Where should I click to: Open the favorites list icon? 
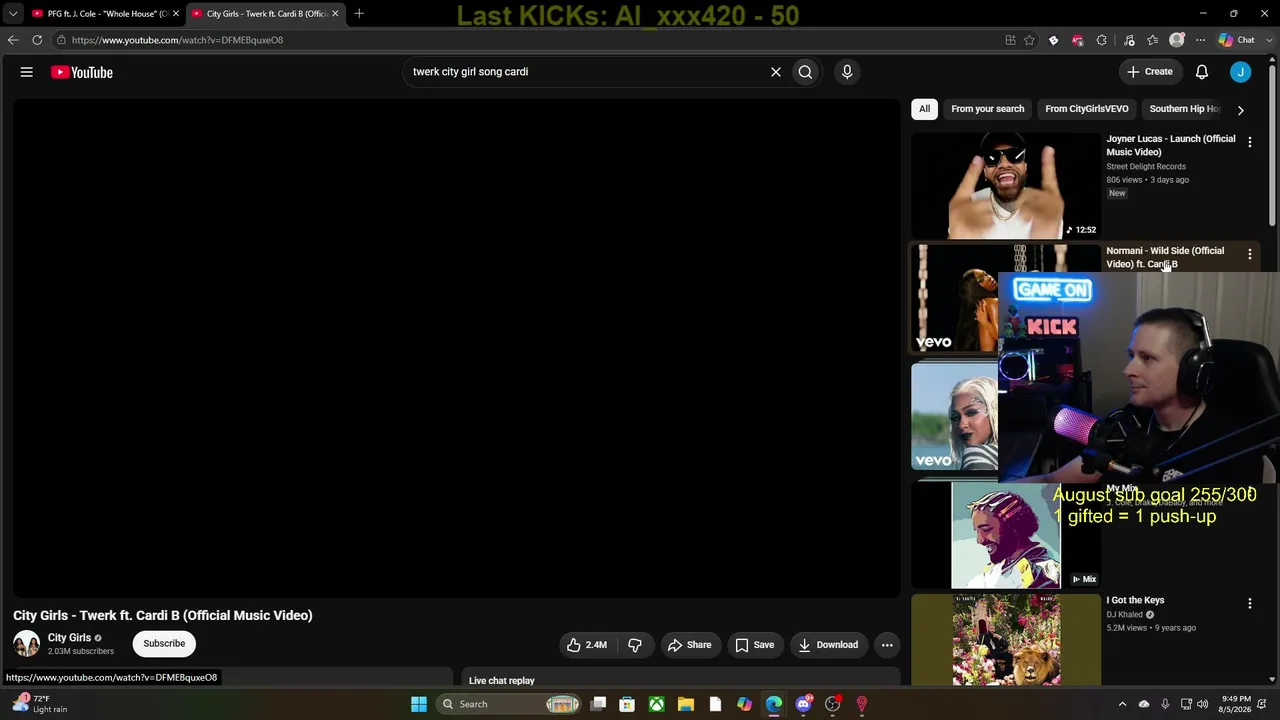(1153, 40)
